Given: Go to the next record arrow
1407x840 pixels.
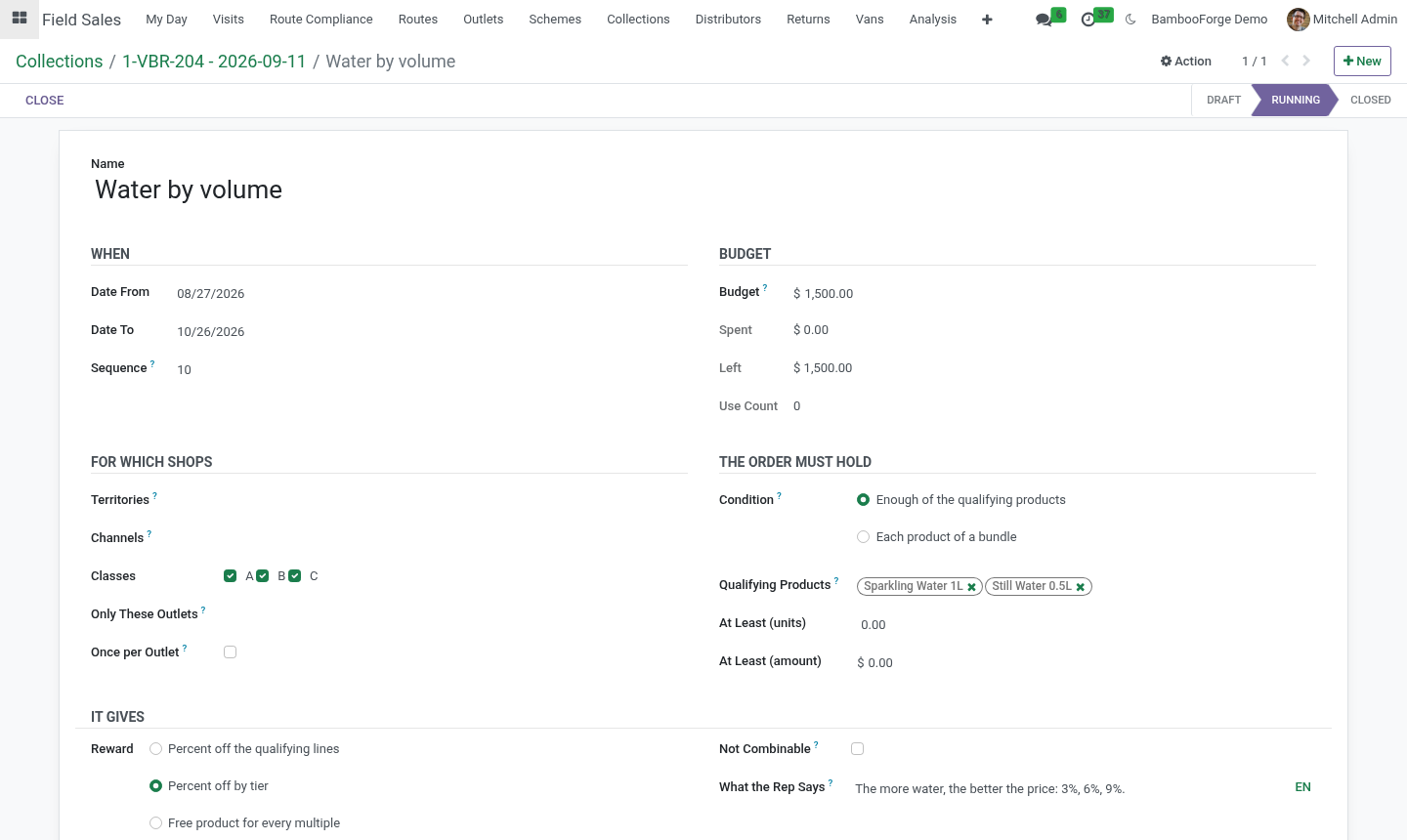Looking at the screenshot, I should 1306,61.
